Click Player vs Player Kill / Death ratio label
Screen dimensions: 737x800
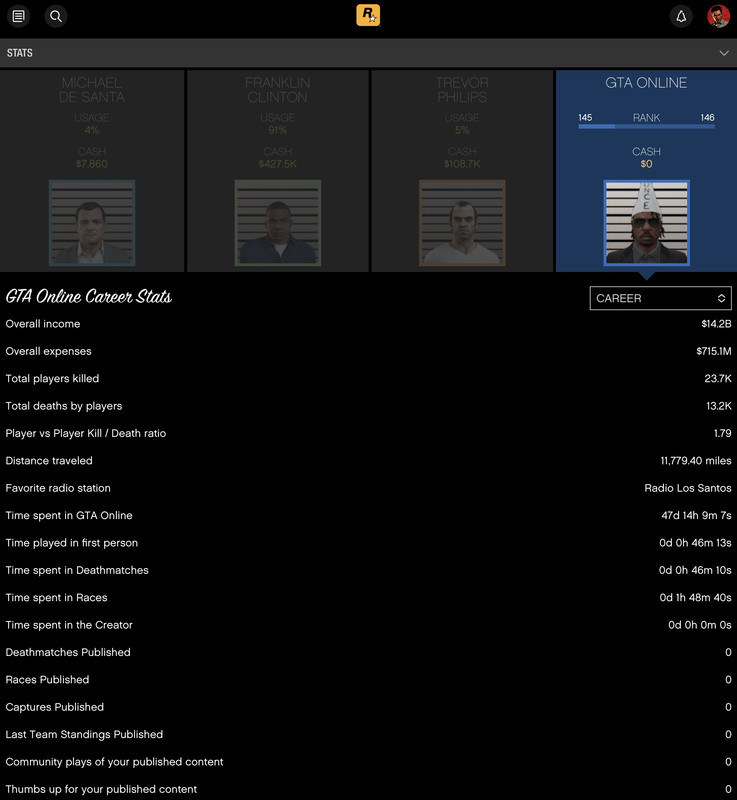pos(86,434)
